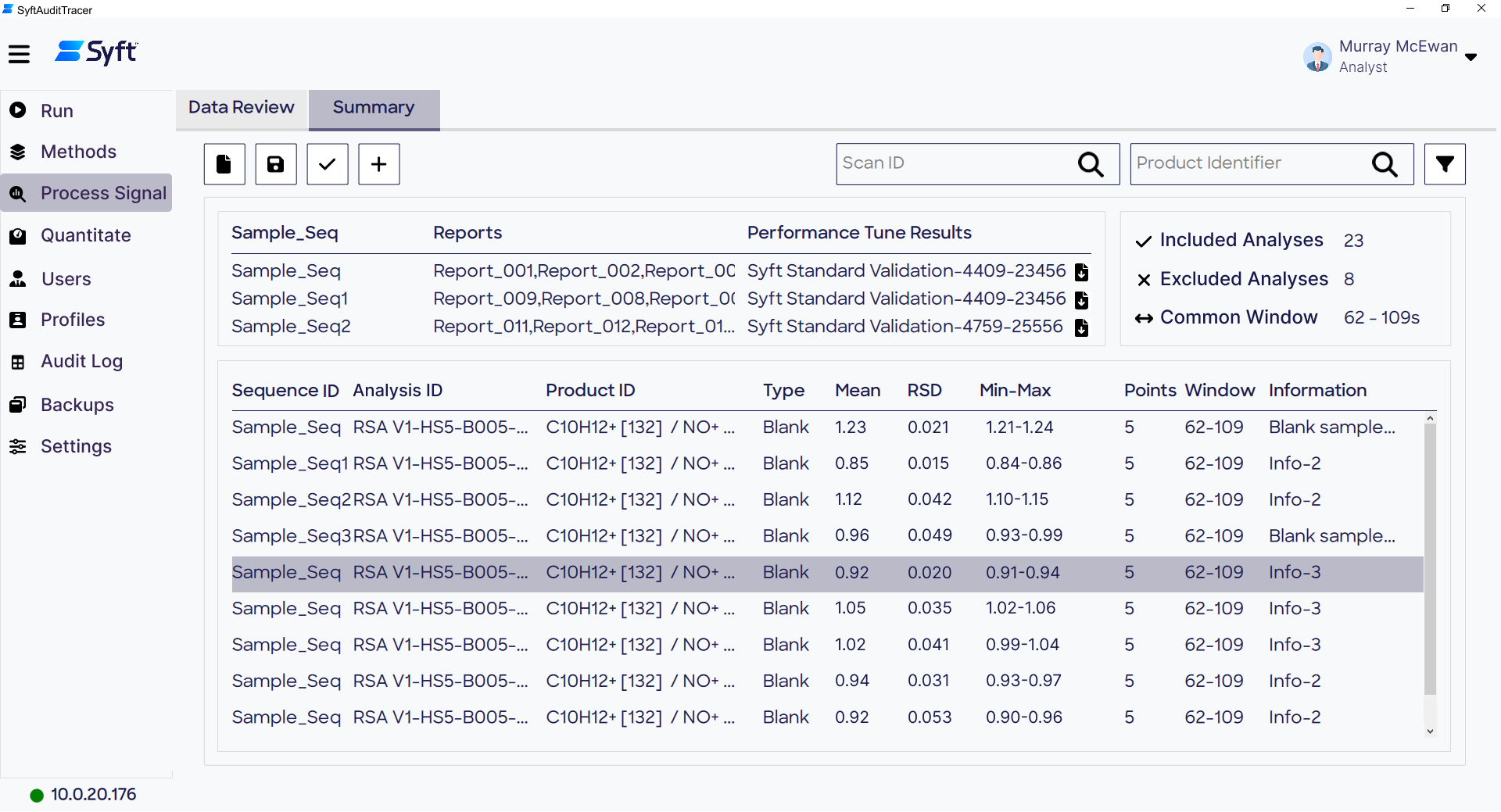Click Excluded Analyses label
This screenshot has width=1501, height=812.
1244,279
